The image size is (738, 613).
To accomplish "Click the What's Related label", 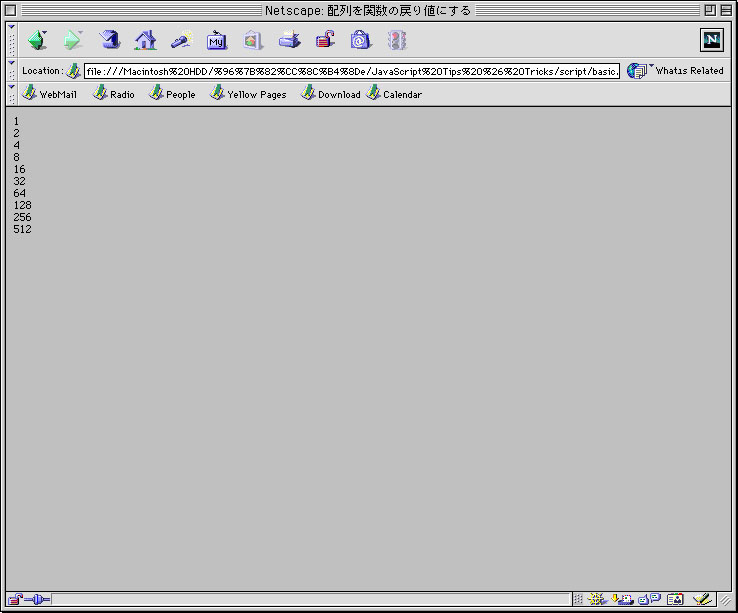I will point(690,71).
